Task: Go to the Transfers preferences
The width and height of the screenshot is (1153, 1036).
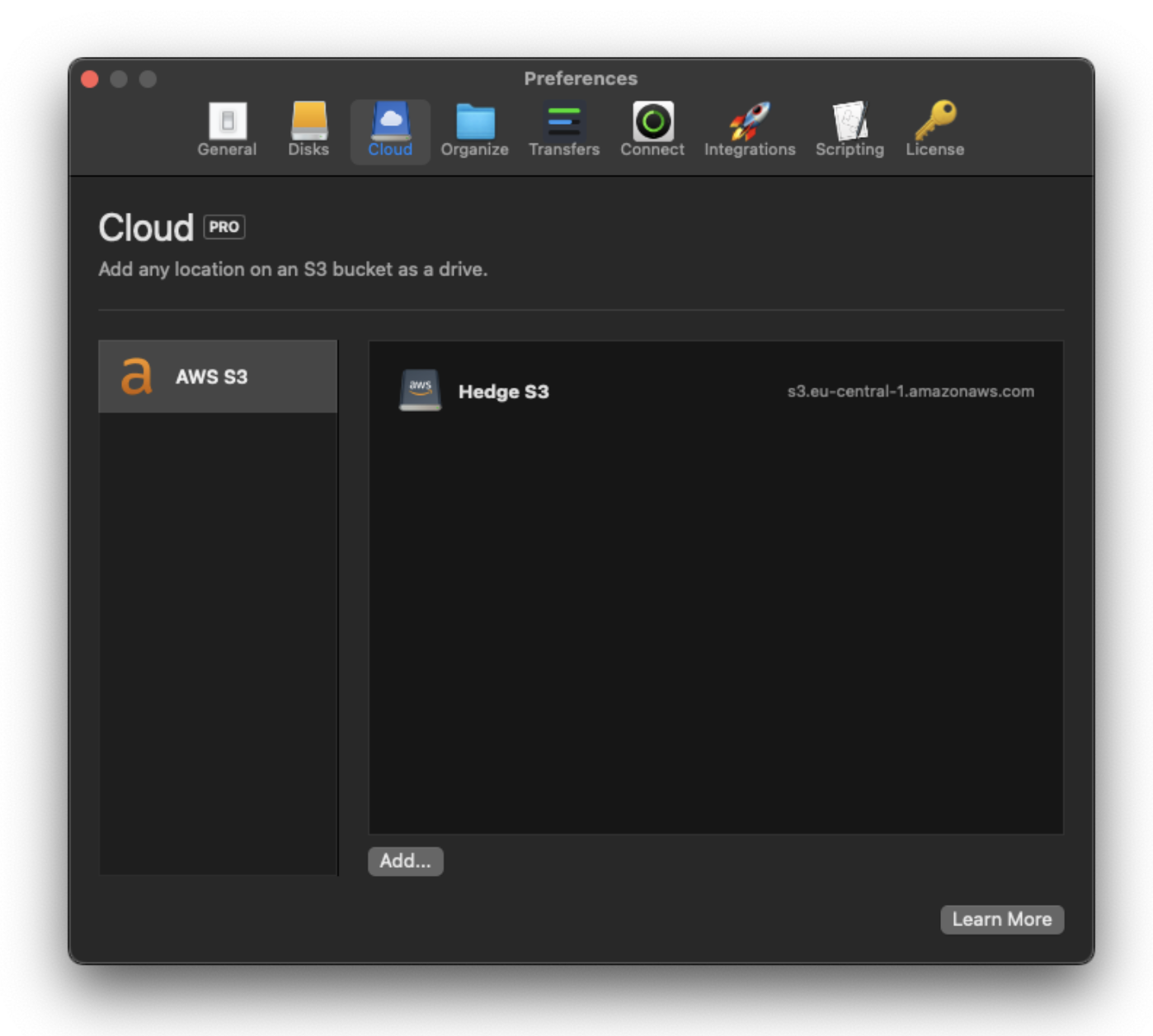Action: point(564,129)
